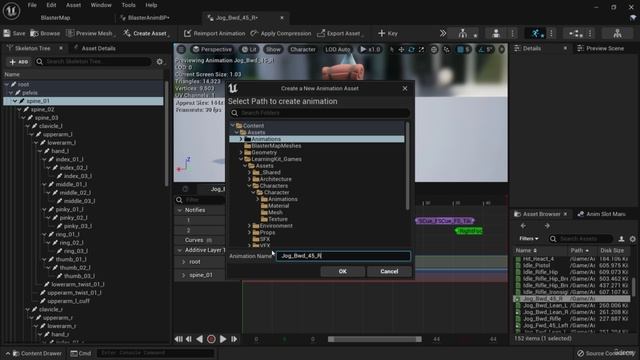Cancel the animation asset dialog

click(389, 271)
